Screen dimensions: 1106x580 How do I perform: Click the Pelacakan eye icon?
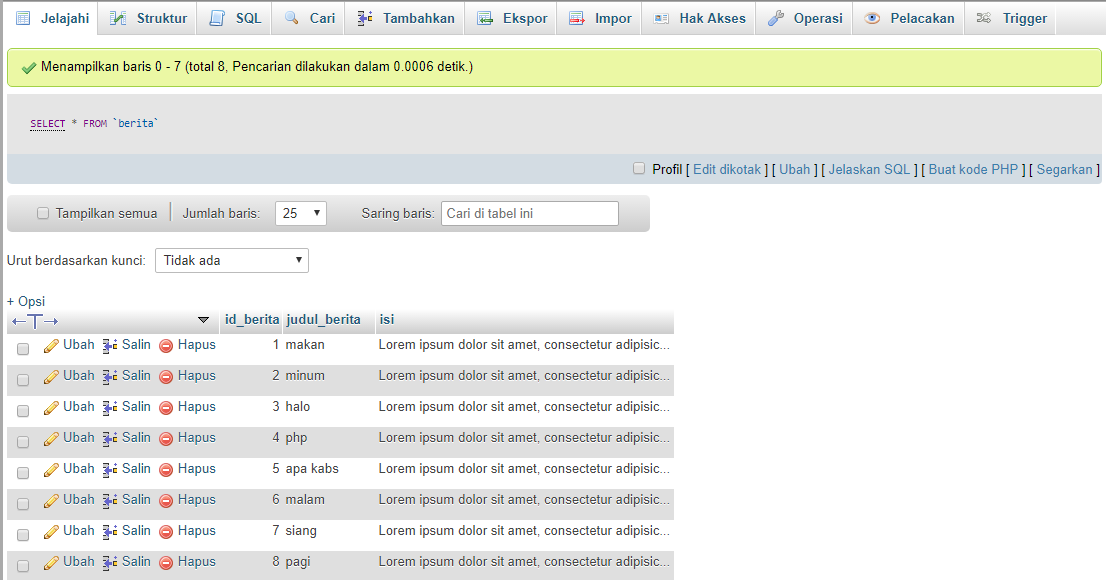(x=873, y=17)
